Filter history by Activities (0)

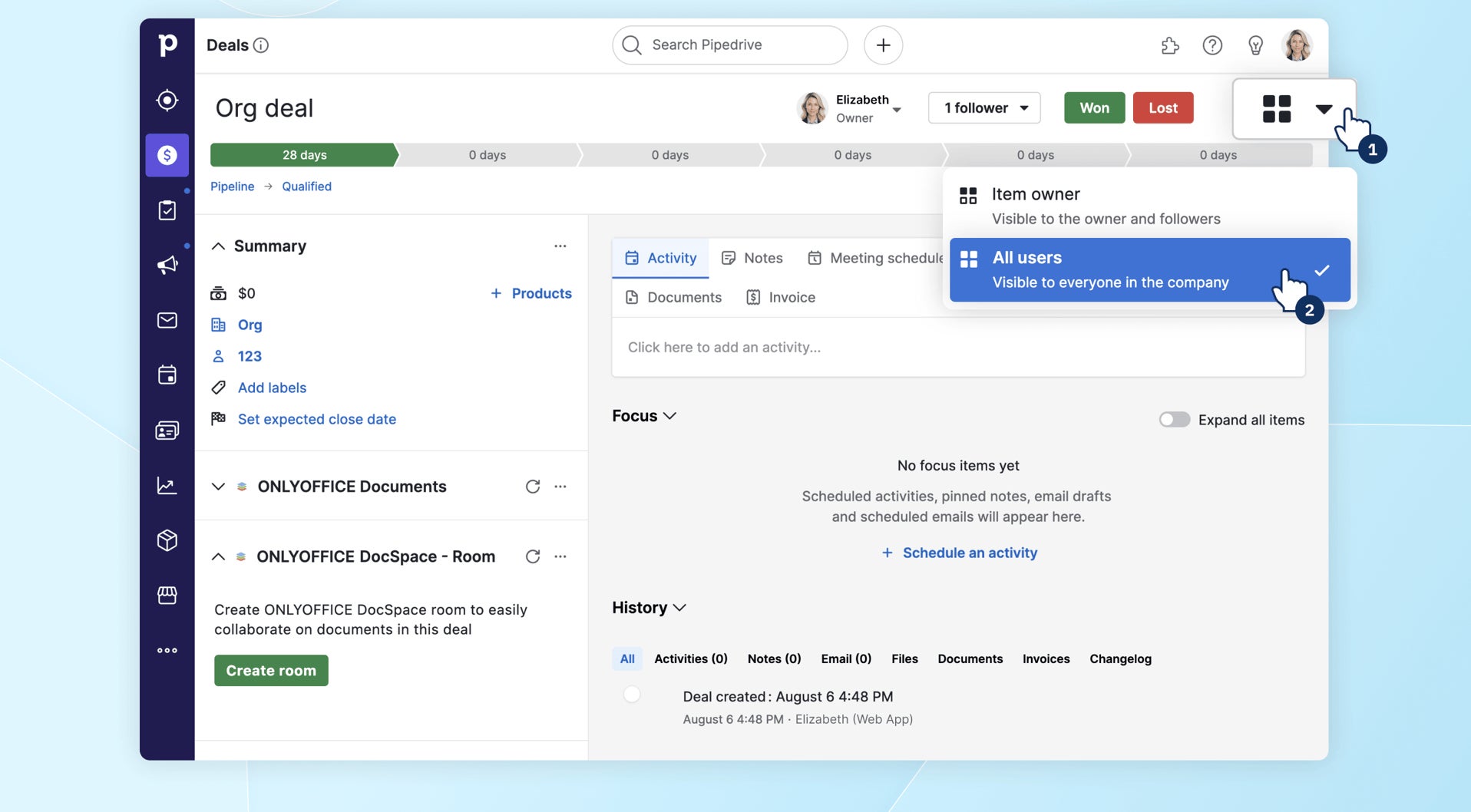point(691,659)
